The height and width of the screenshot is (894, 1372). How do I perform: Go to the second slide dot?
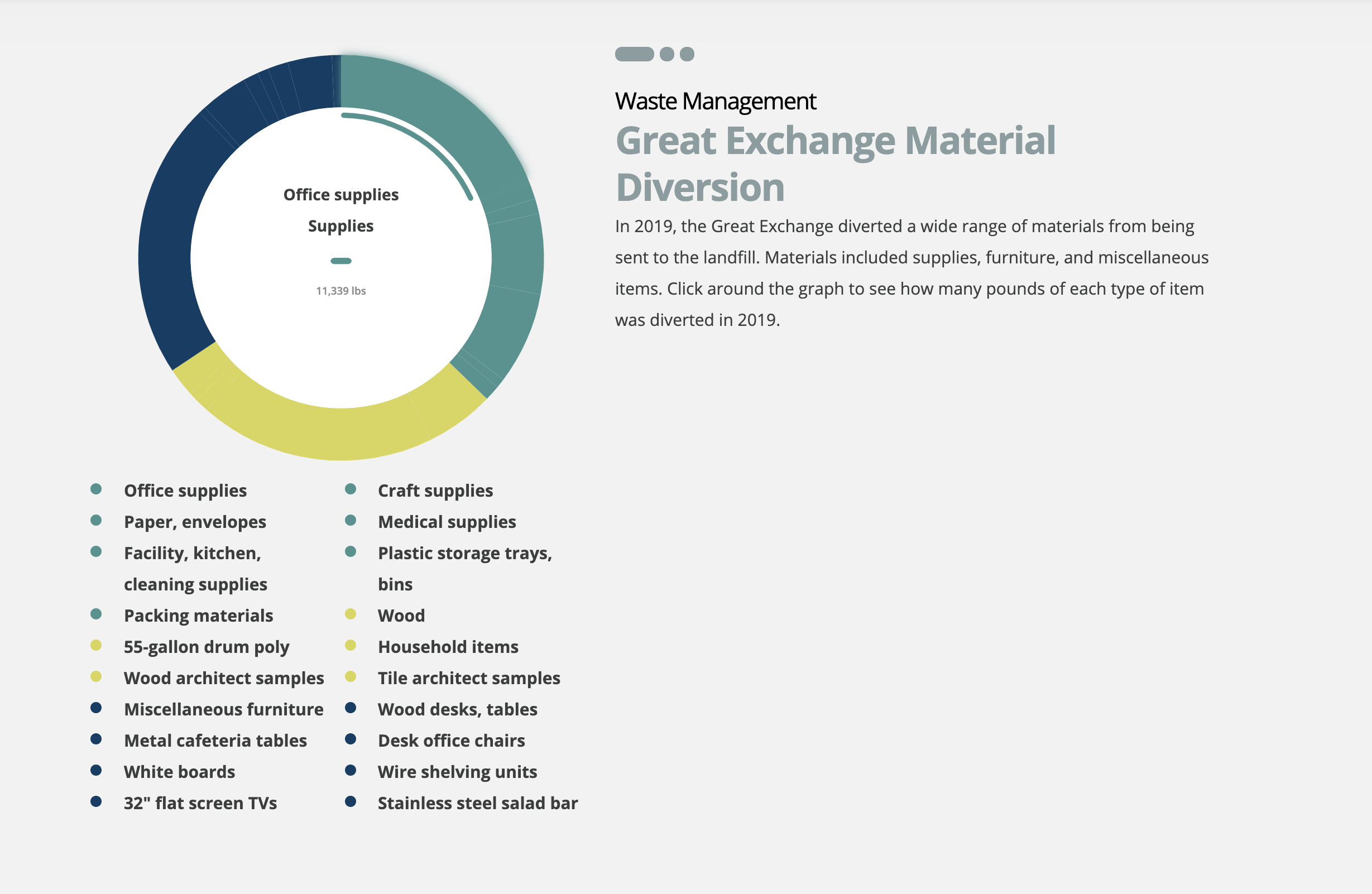click(x=667, y=54)
